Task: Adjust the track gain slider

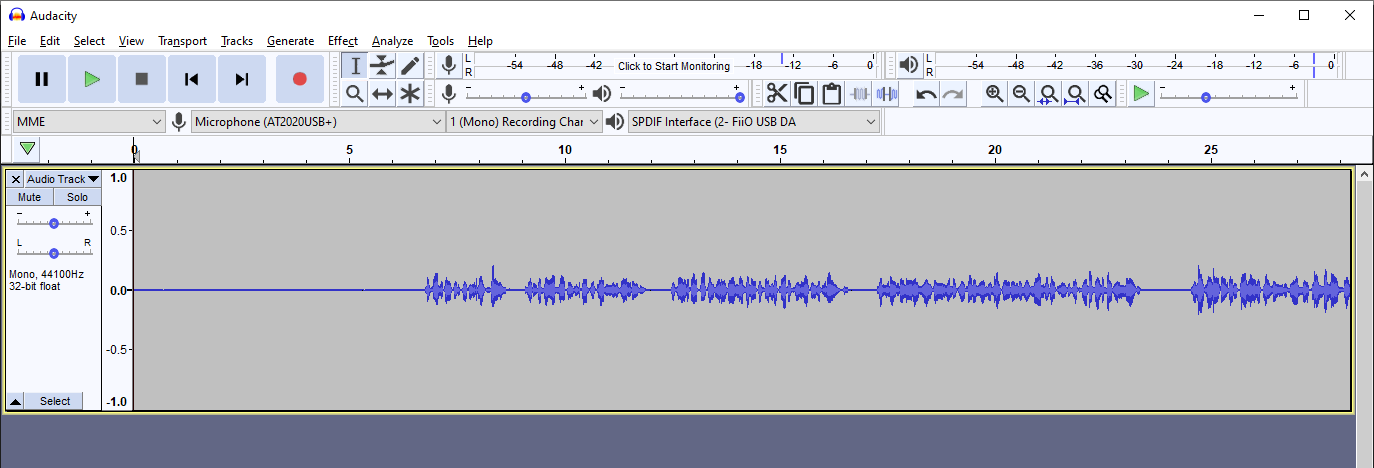Action: click(54, 223)
